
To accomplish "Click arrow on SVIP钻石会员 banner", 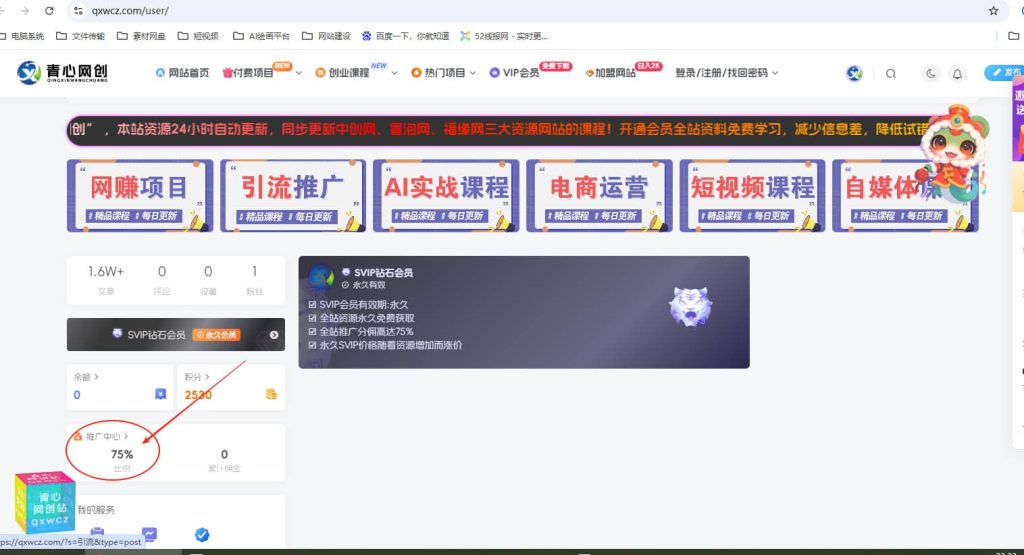I will 274,335.
